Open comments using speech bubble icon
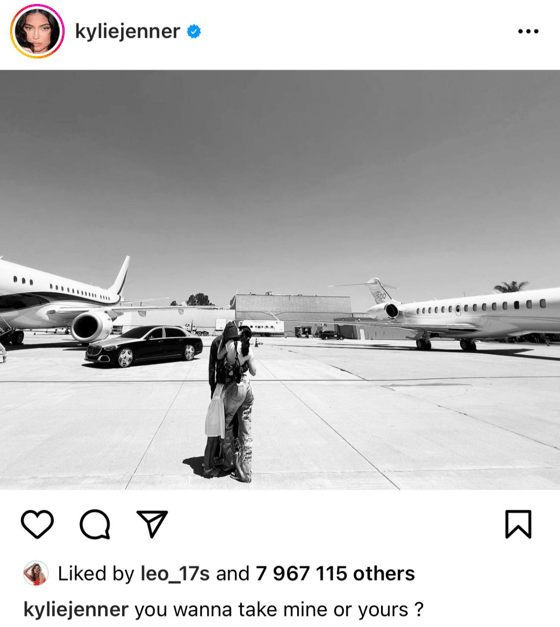The height and width of the screenshot is (627, 560). point(95,524)
